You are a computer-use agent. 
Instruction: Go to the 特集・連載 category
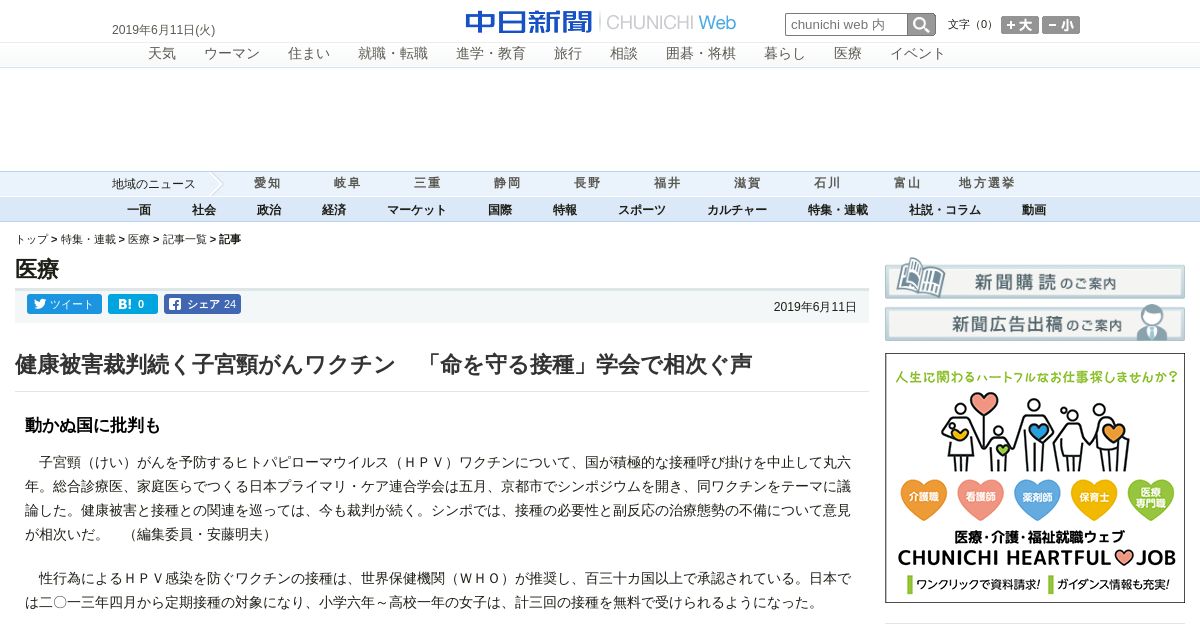pos(838,210)
